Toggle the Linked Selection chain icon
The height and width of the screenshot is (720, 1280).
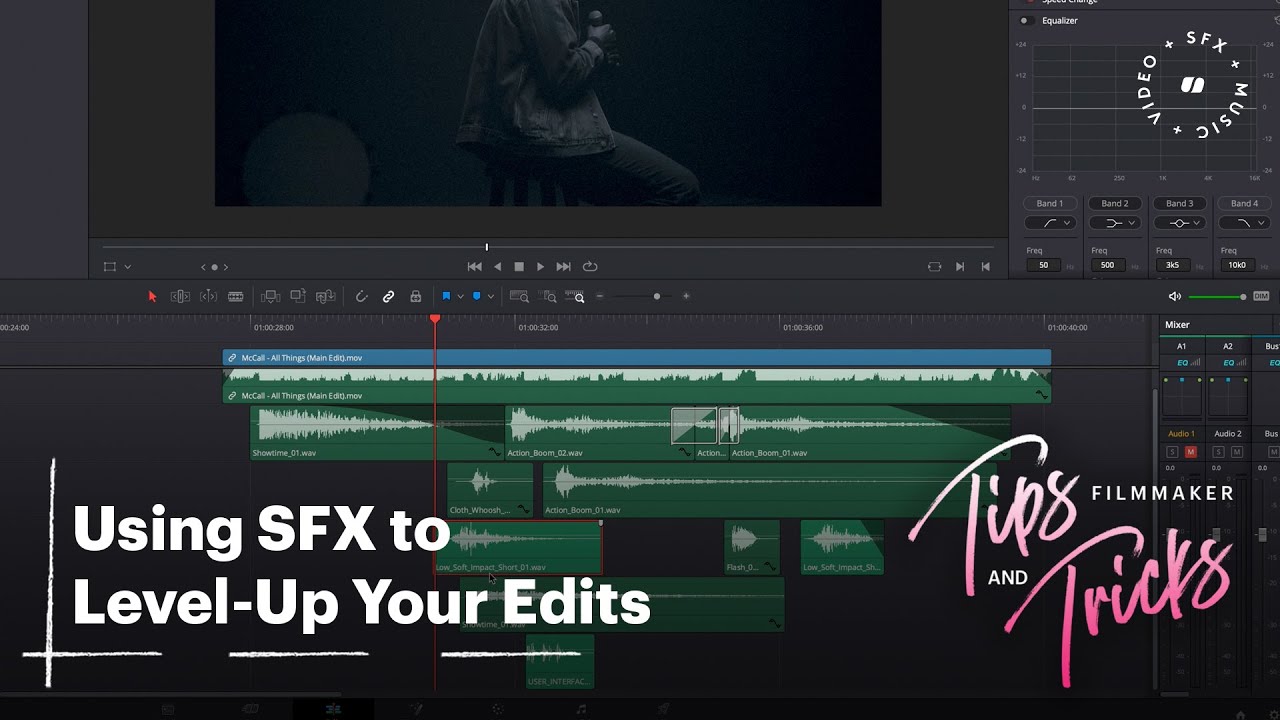click(x=389, y=296)
